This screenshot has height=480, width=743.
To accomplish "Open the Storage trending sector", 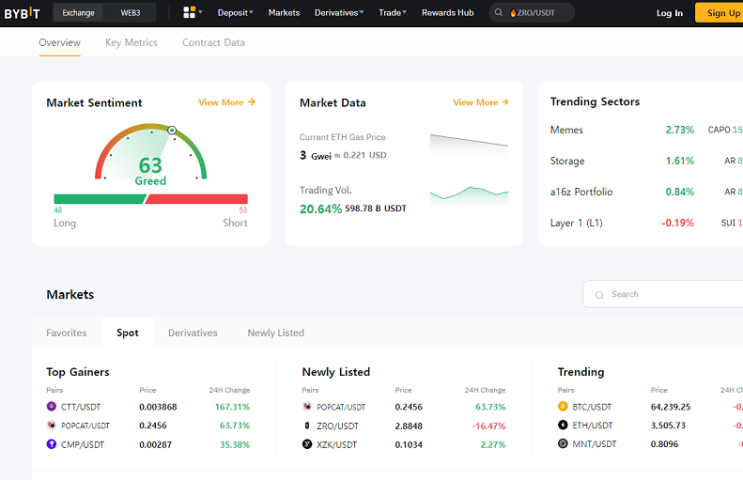I will pos(567,161).
